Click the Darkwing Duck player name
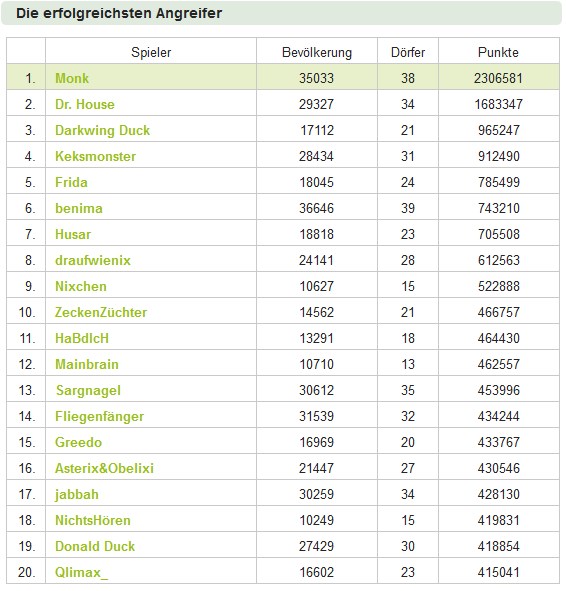 102,130
